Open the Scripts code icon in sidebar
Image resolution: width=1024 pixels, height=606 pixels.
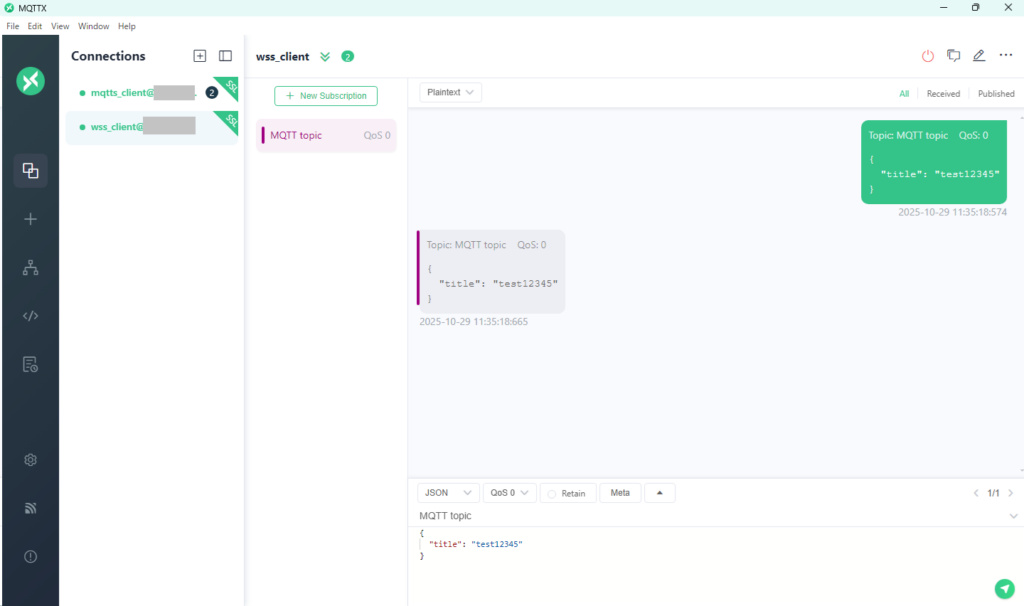pyautogui.click(x=30, y=316)
